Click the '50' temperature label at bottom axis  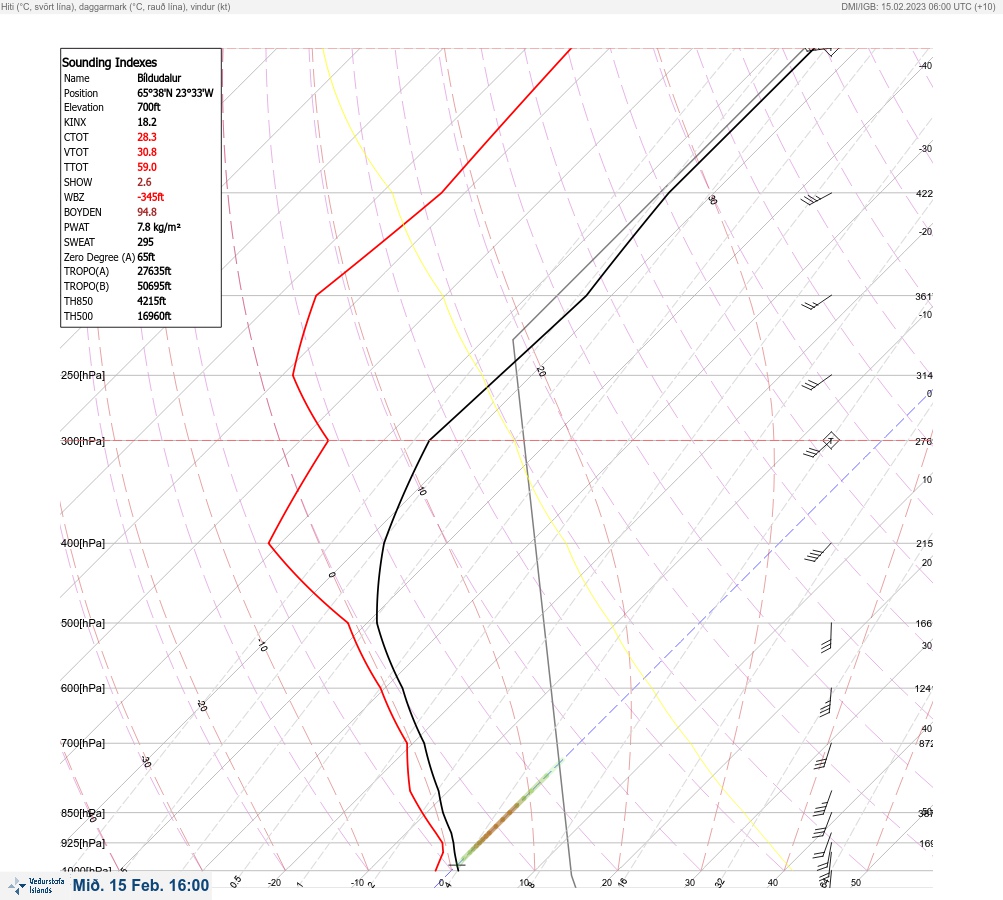tap(856, 883)
